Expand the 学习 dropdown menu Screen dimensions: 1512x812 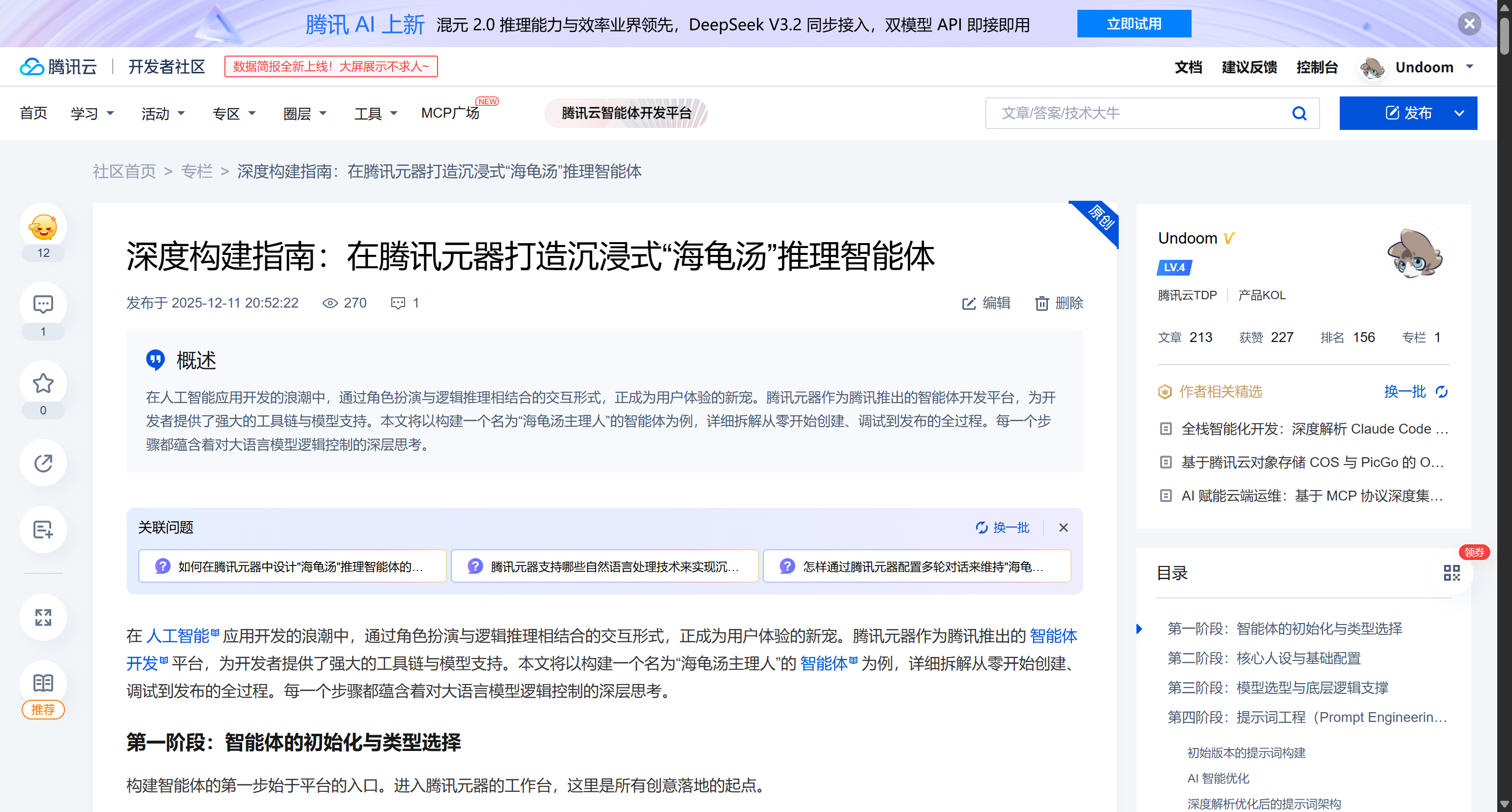pyautogui.click(x=92, y=113)
